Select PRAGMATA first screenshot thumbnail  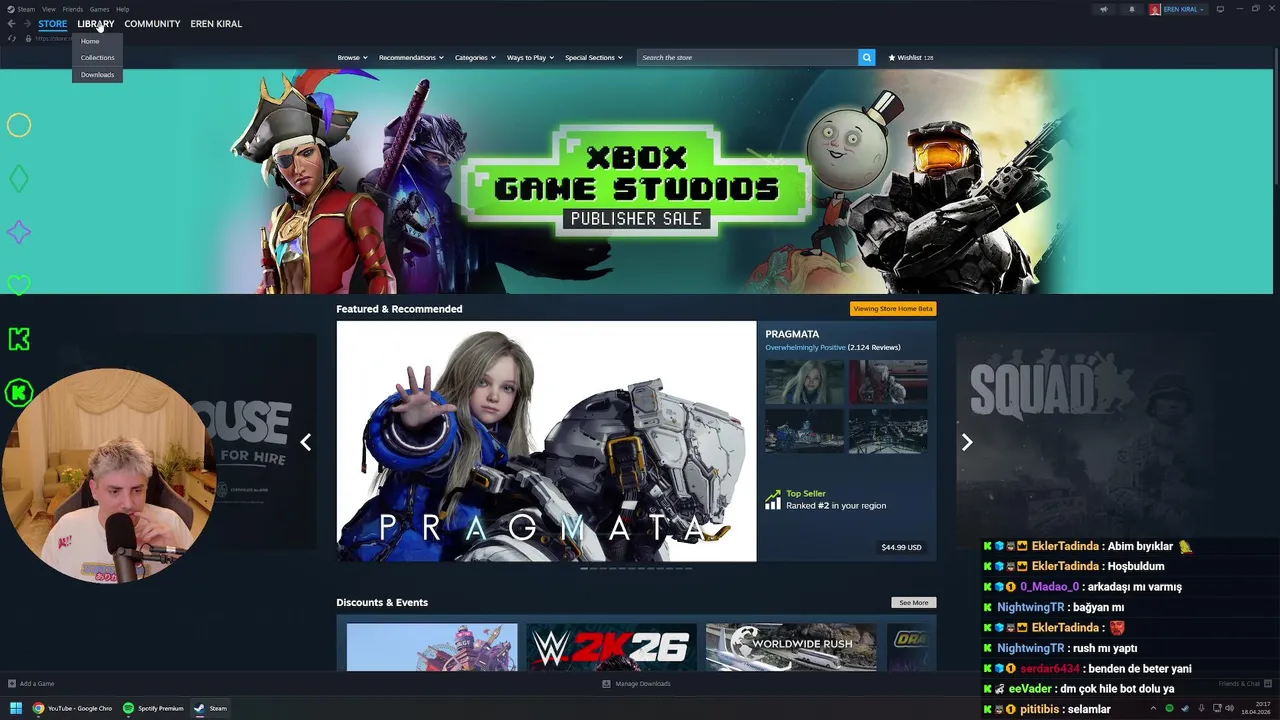(804, 381)
